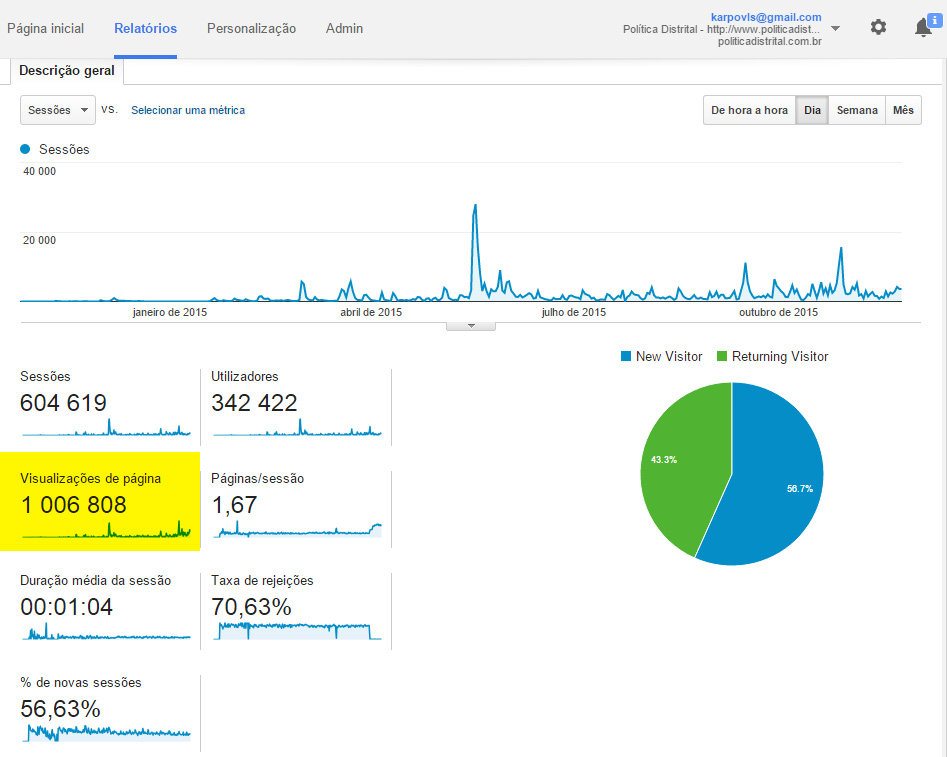Set chart granularity to Mês
947x757 pixels.
[x=903, y=110]
